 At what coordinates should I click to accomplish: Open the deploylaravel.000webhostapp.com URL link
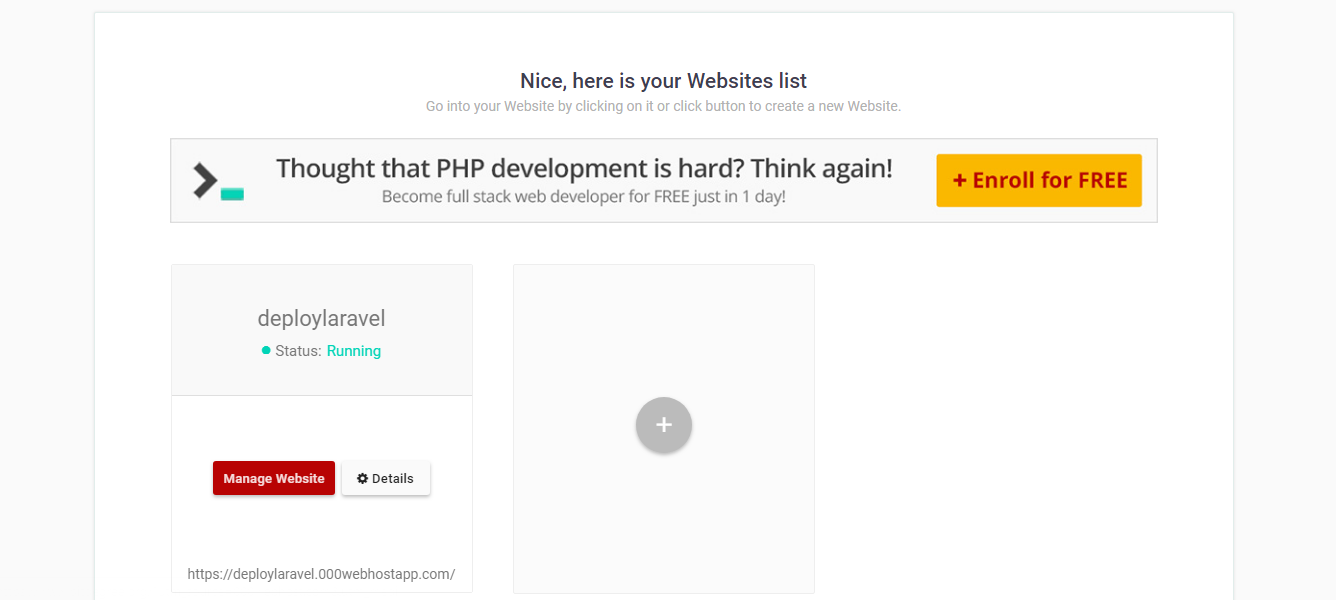pyautogui.click(x=321, y=574)
